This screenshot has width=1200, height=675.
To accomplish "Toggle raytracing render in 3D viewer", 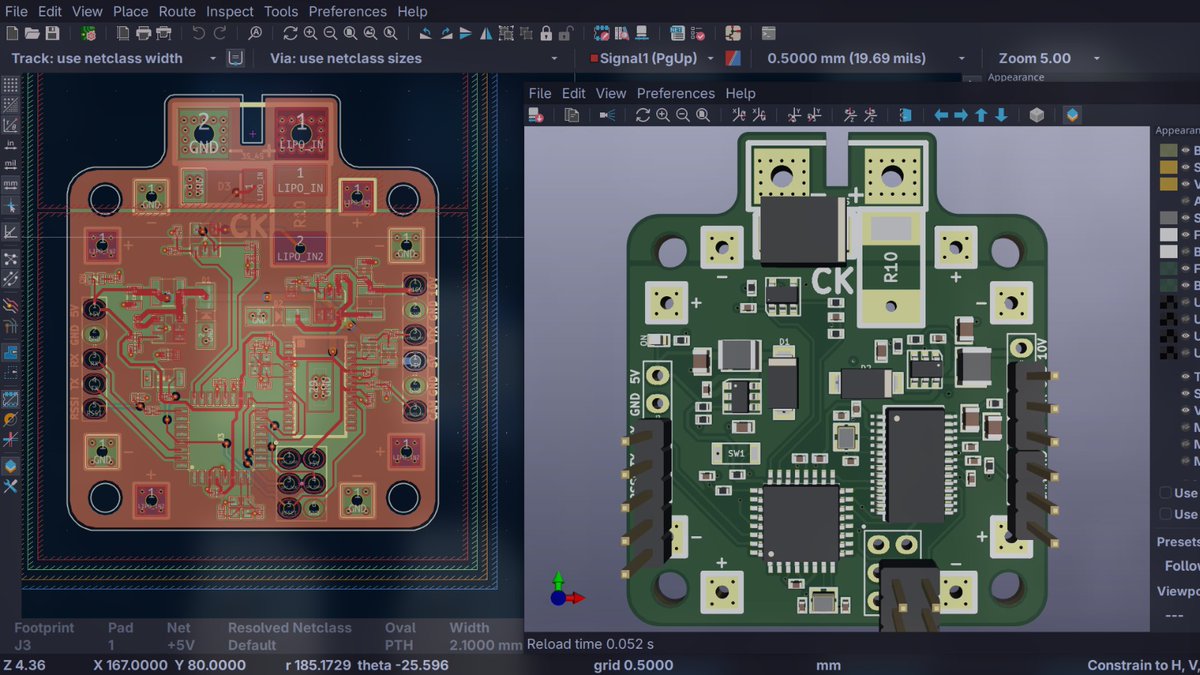I will point(607,115).
